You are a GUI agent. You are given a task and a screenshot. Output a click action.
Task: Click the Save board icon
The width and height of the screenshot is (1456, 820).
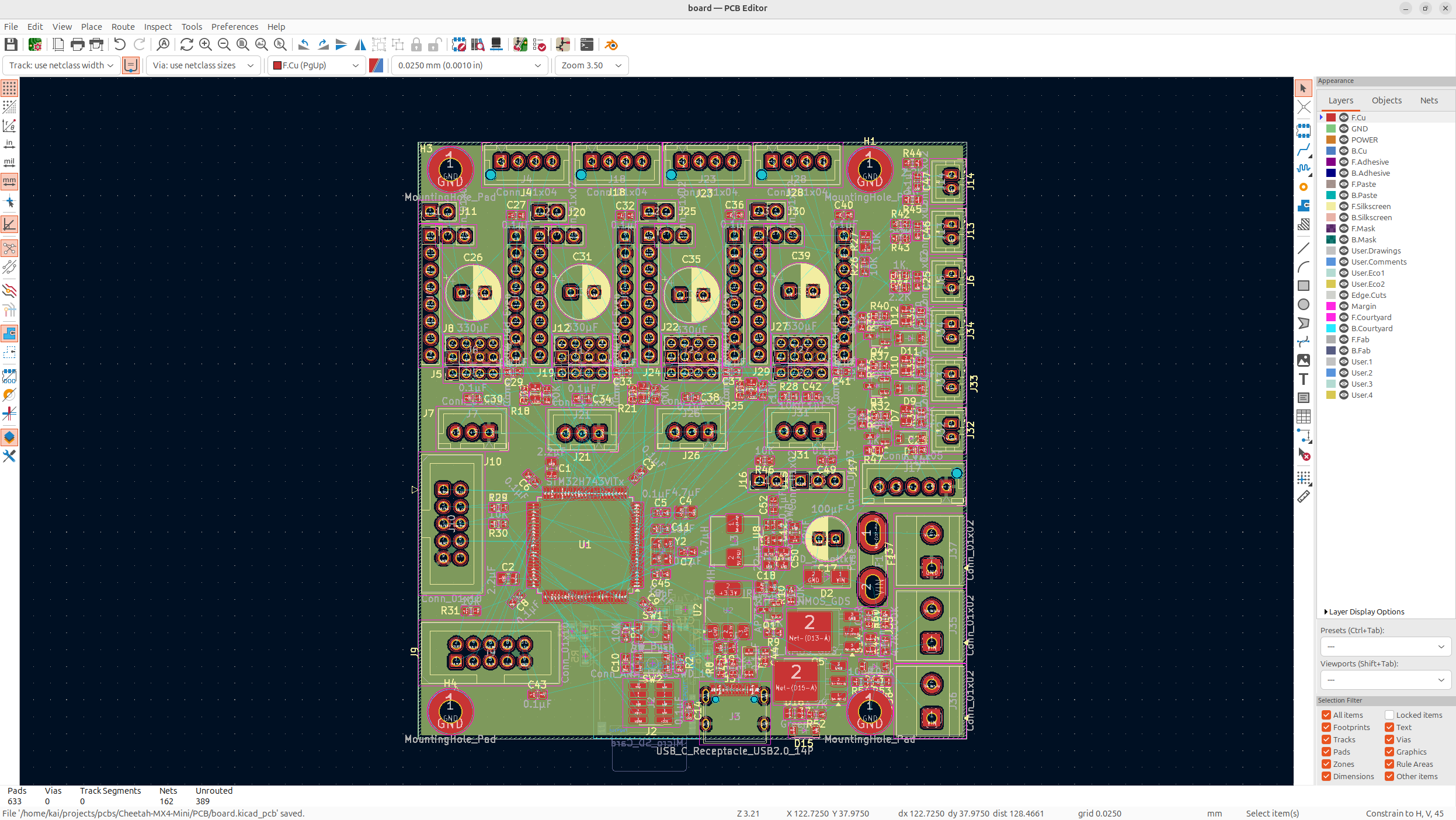coord(11,44)
